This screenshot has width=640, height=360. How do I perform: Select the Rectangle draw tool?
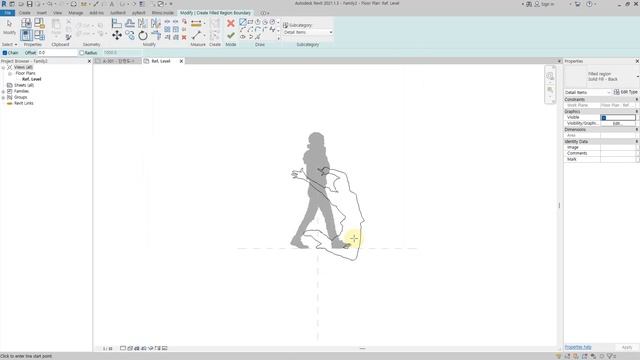point(251,22)
